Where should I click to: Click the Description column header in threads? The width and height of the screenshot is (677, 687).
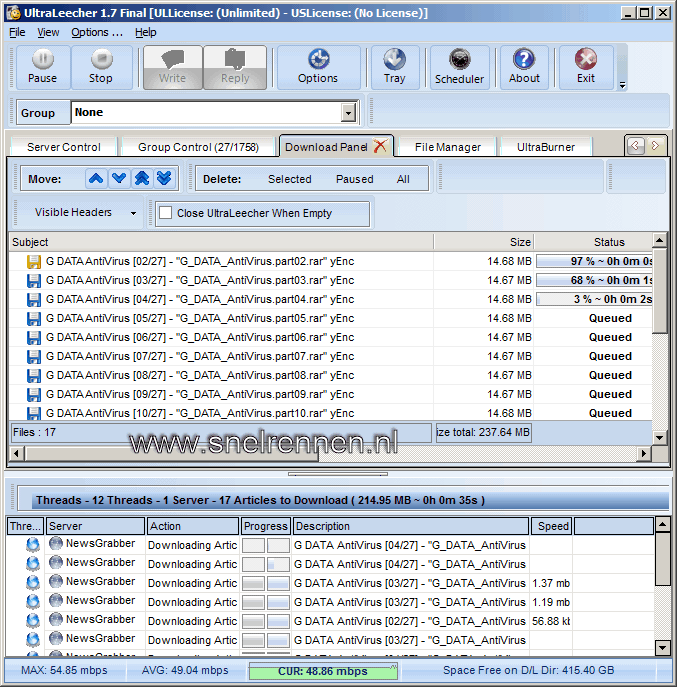tap(411, 526)
